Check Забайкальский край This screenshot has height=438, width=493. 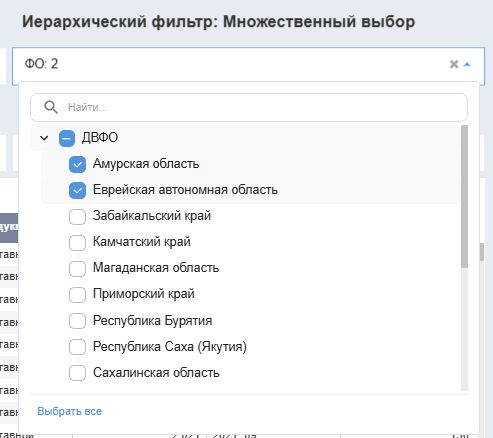click(x=77, y=216)
